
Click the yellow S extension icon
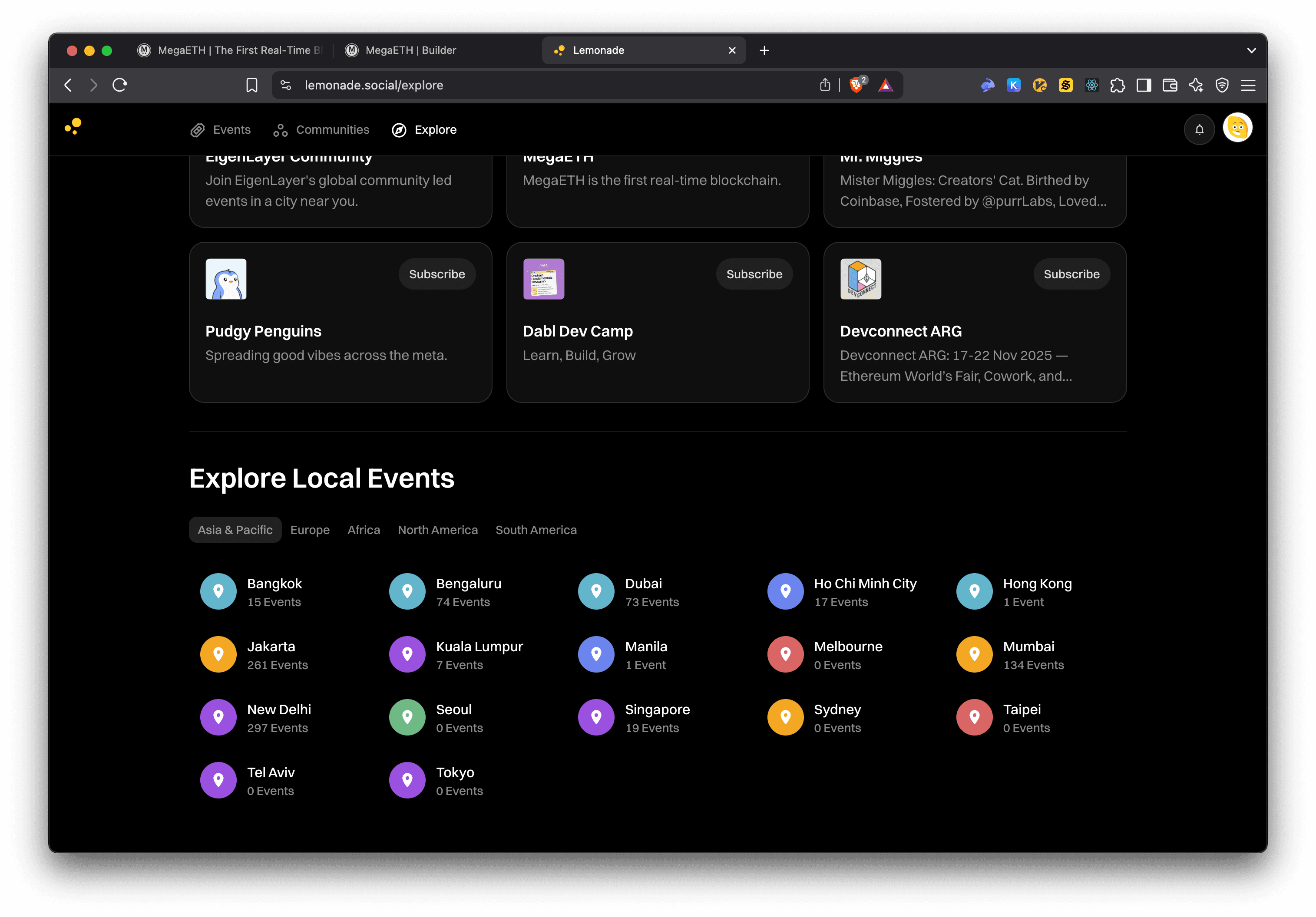(x=1065, y=86)
